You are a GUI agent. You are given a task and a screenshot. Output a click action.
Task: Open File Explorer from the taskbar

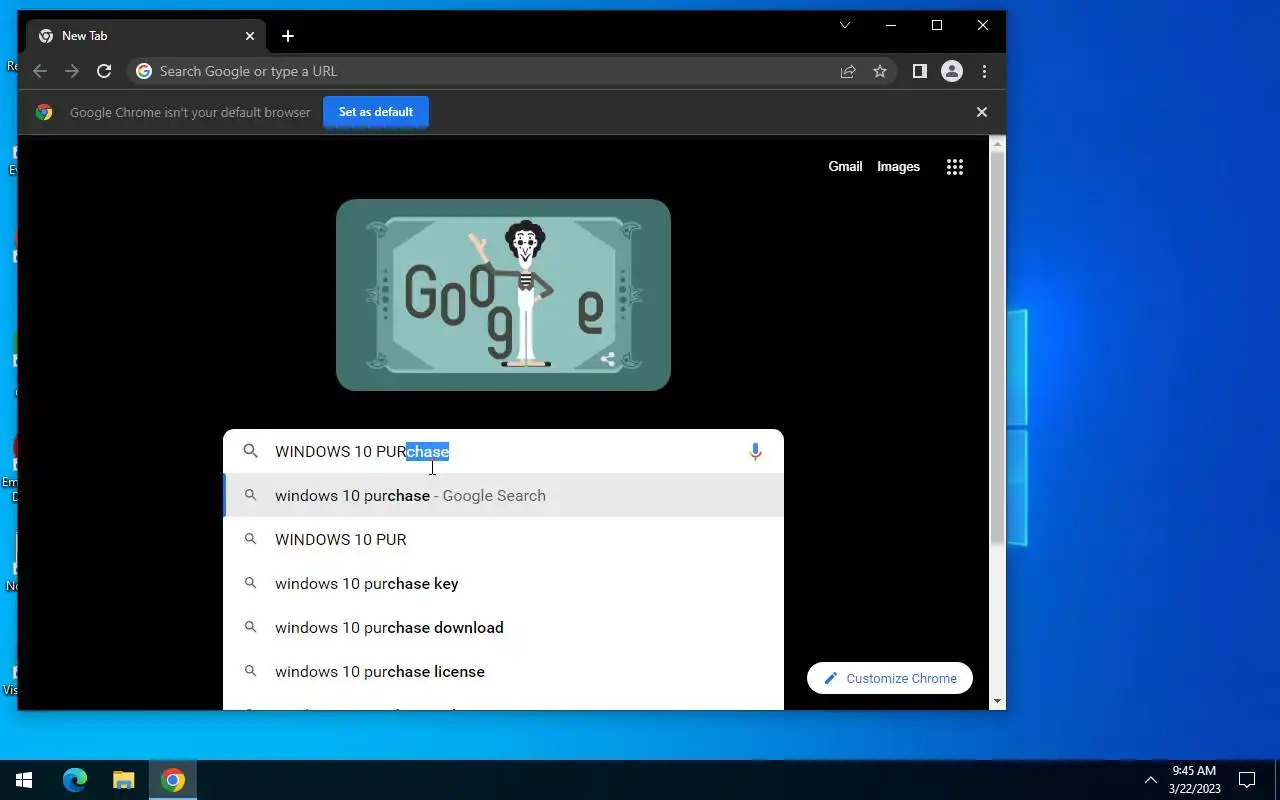point(123,780)
